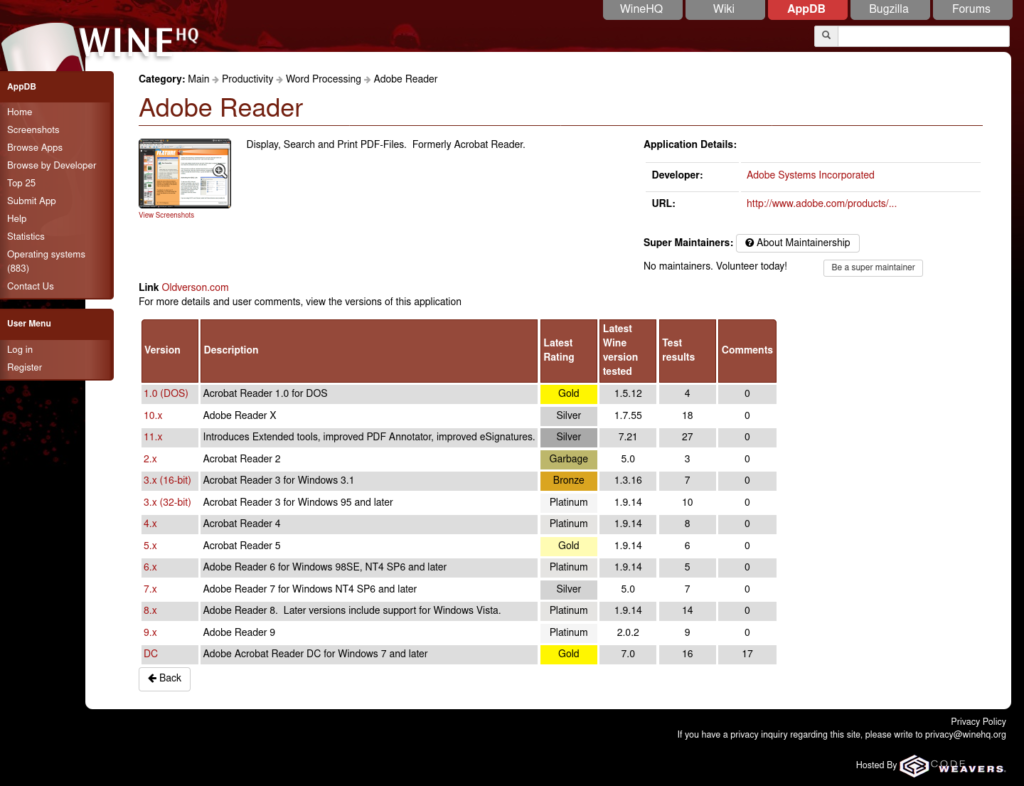
Task: Click the Latest Rating column header
Action: 568,351
